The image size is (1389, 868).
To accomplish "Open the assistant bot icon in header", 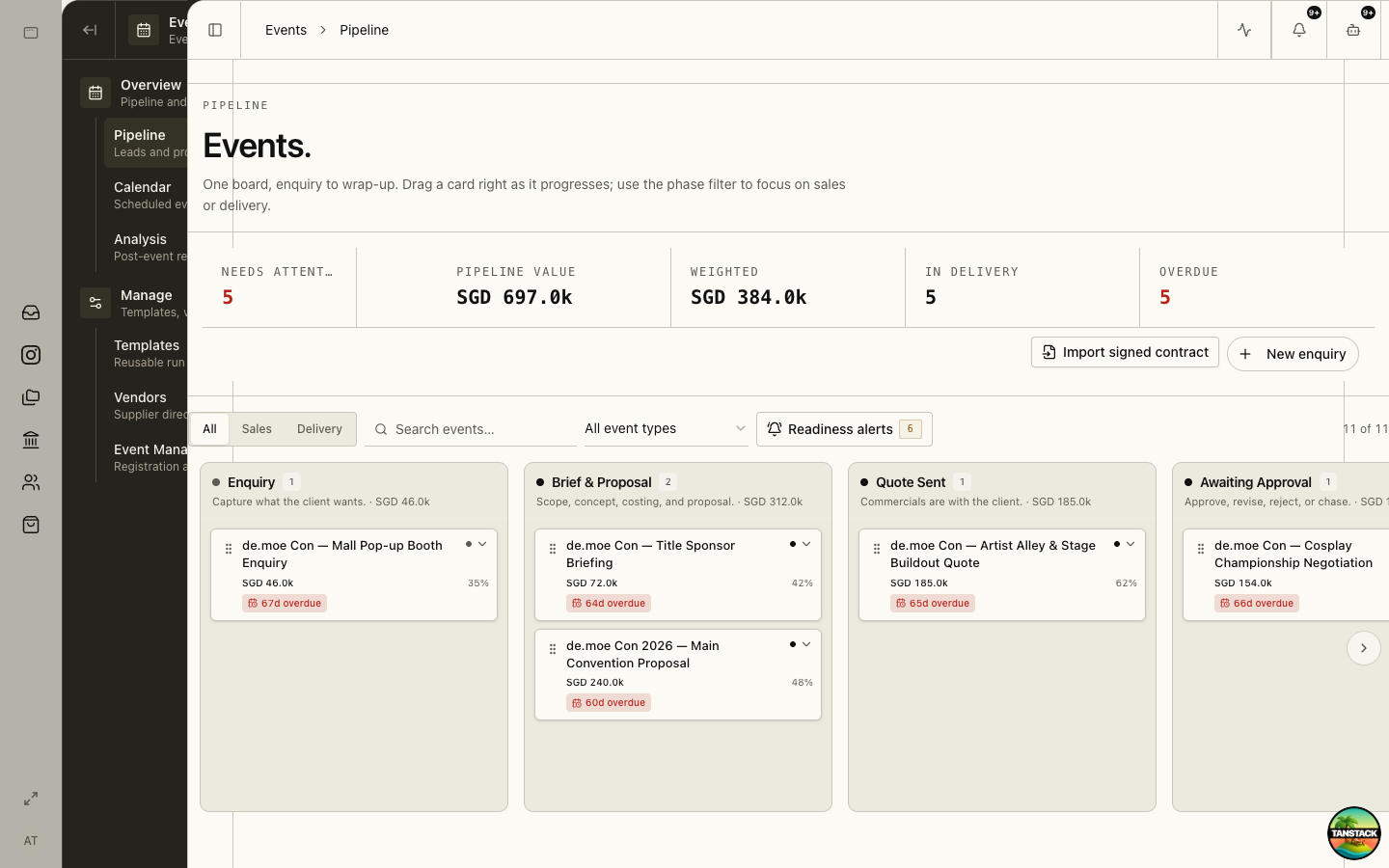I will 1353,30.
